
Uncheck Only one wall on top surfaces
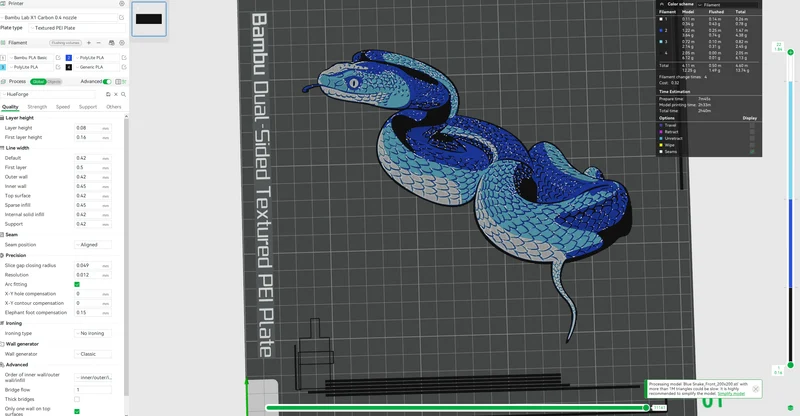point(77,411)
